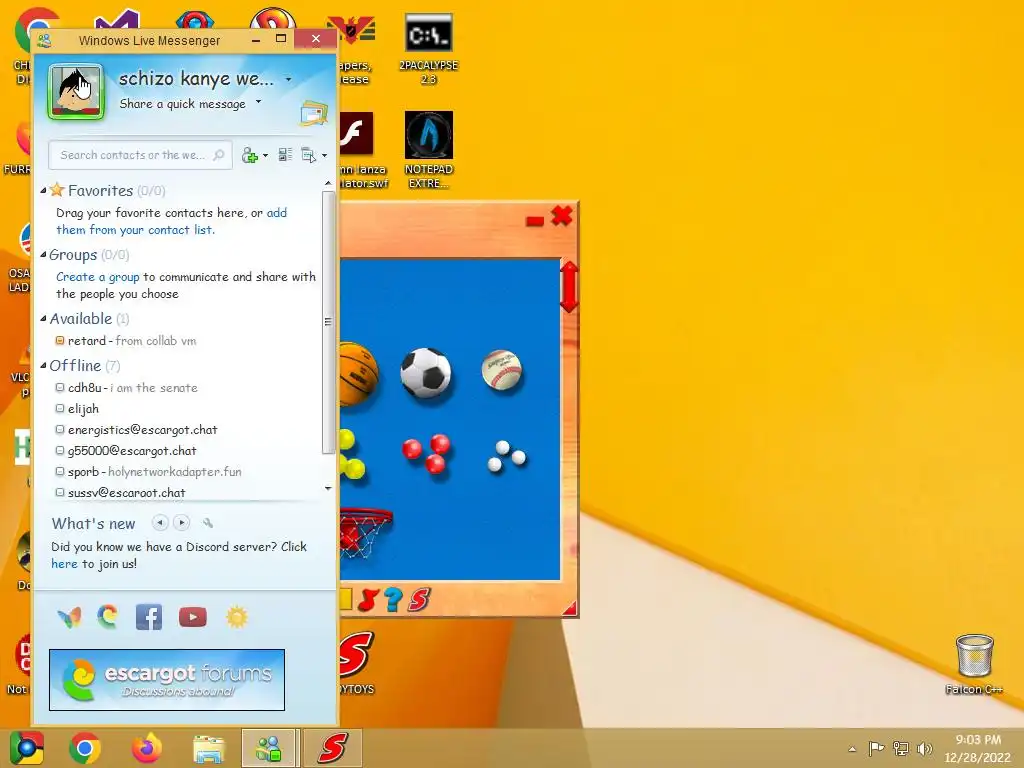The height and width of the screenshot is (768, 1024).
Task: Click the What's new options wrench icon
Action: [x=208, y=522]
